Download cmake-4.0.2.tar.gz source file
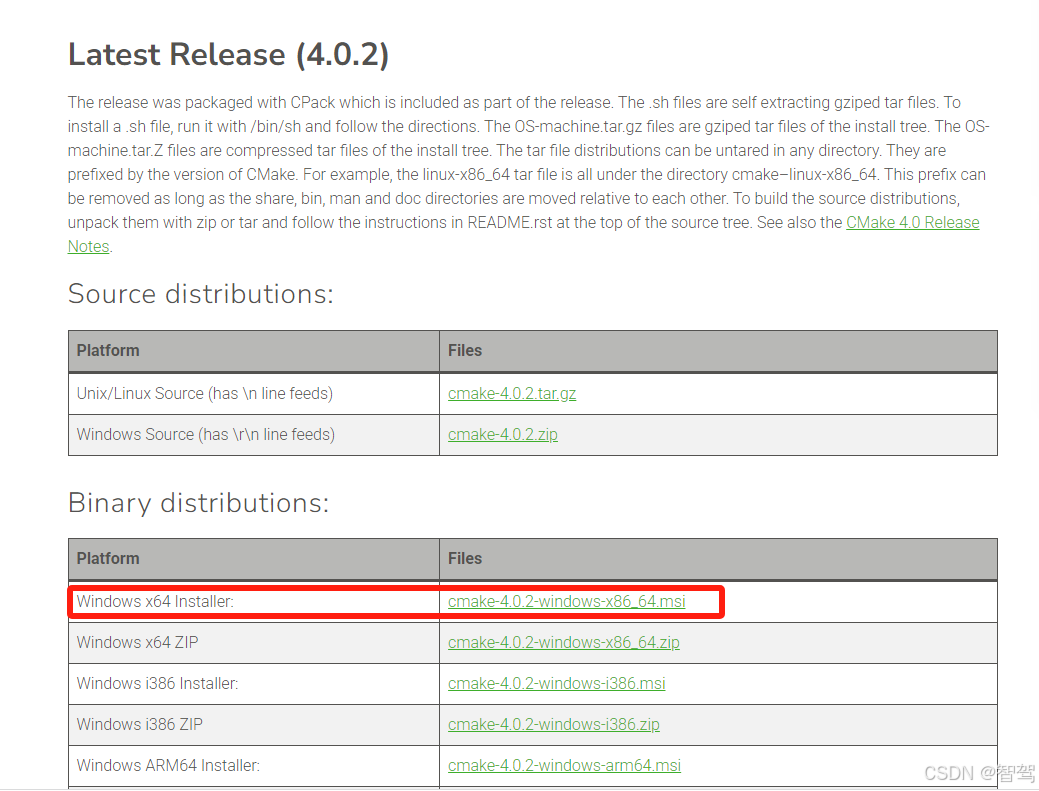This screenshot has height=791, width=1039. (x=512, y=394)
